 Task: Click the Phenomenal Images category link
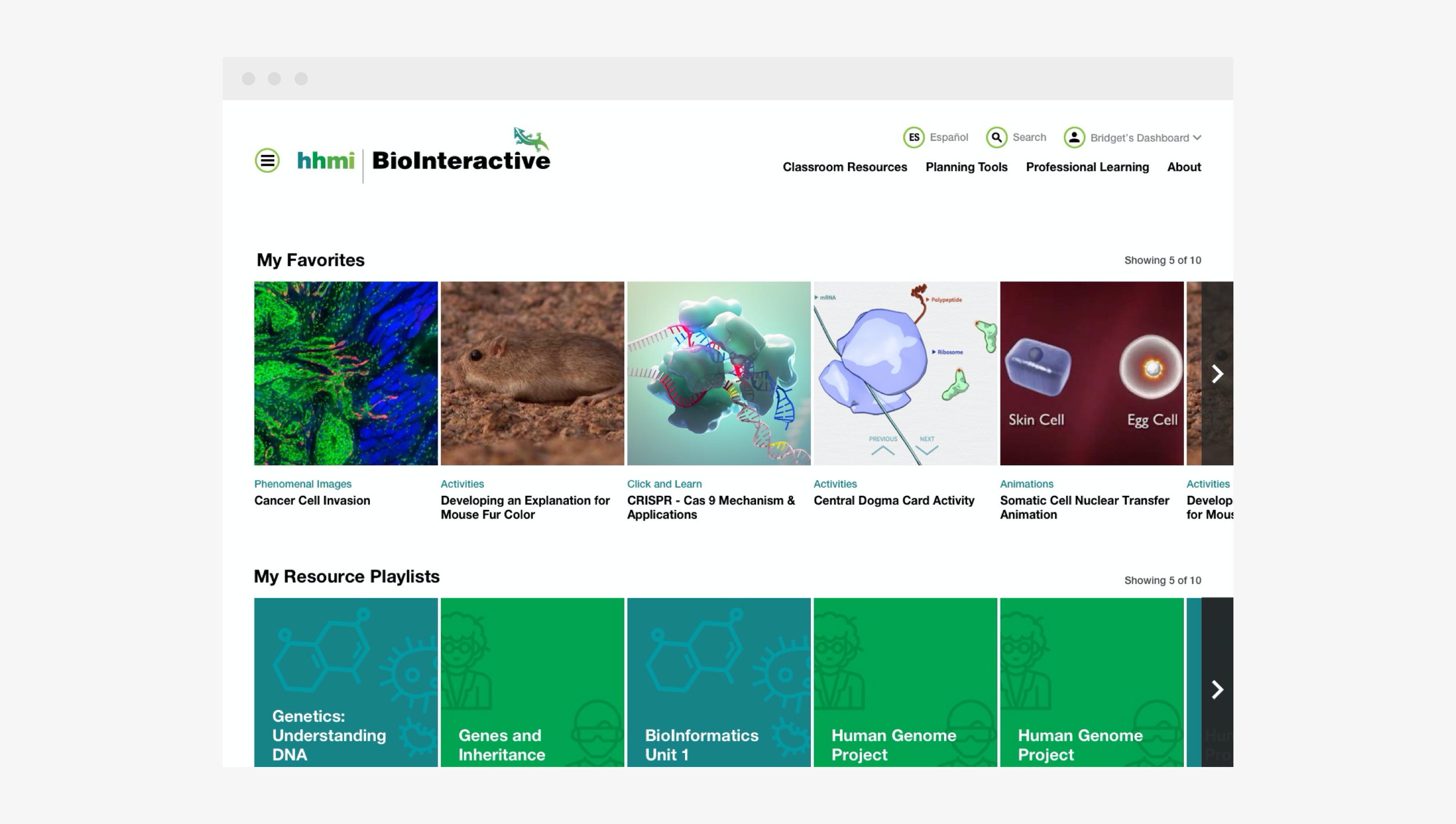click(303, 484)
